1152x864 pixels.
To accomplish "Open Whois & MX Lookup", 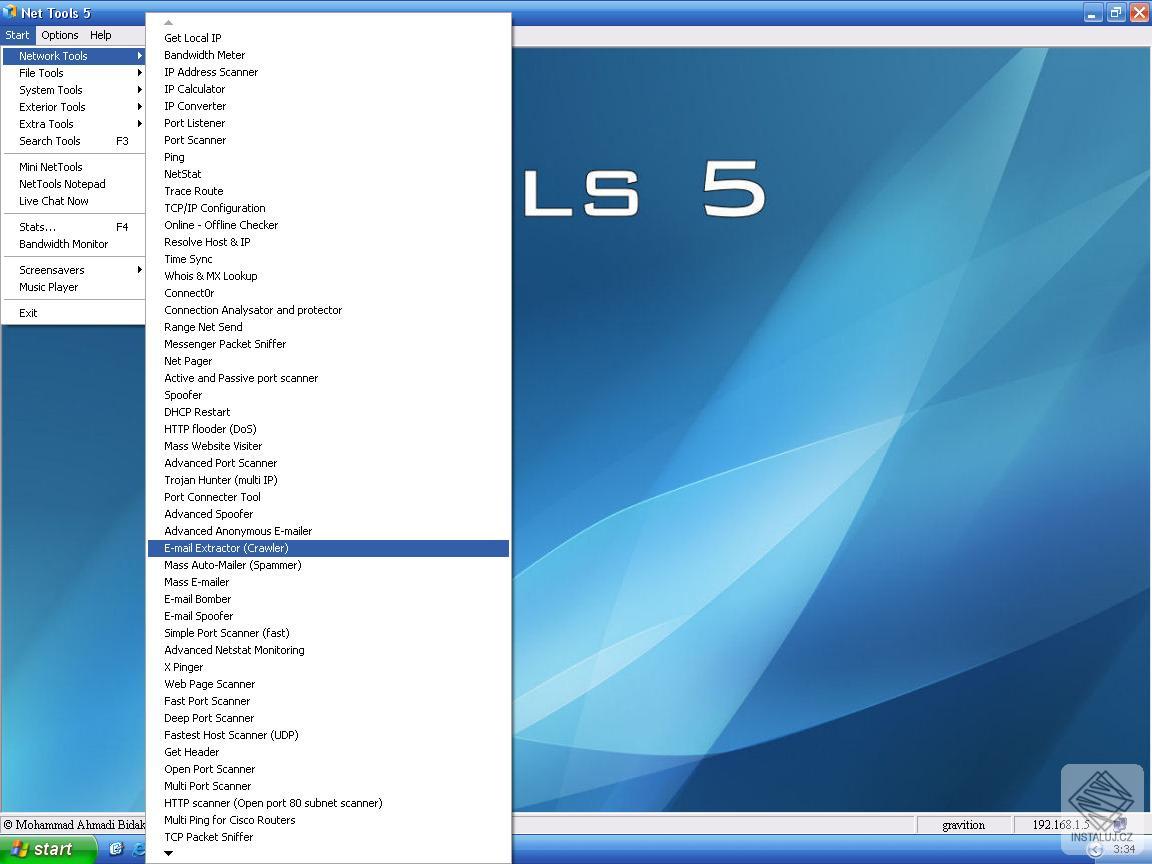I will (x=328, y=276).
